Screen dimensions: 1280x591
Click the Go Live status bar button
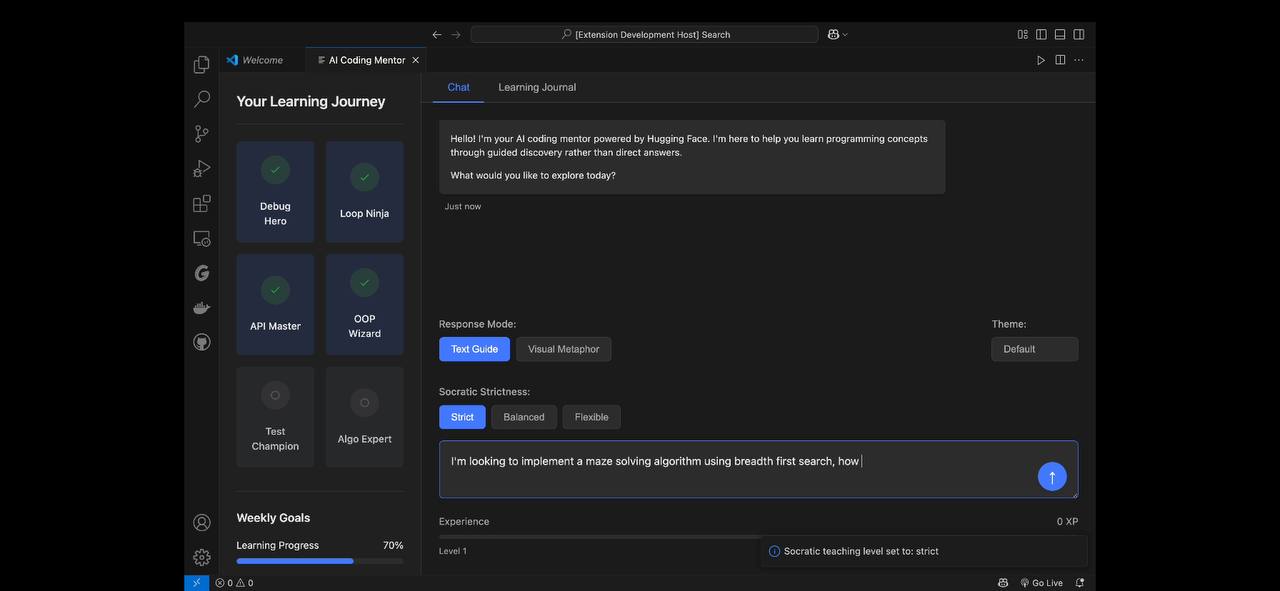[1042, 583]
